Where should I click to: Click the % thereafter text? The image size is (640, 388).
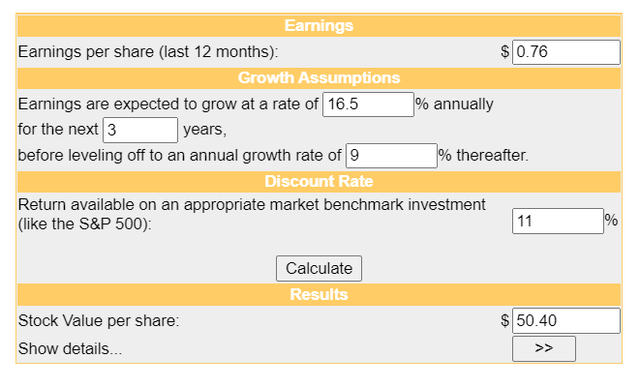pyautogui.click(x=483, y=155)
